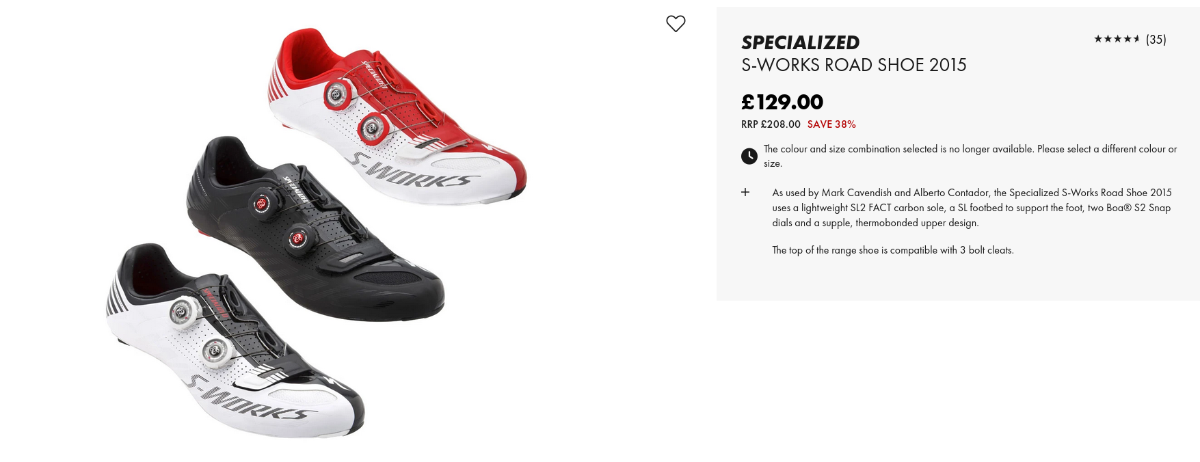Click the clock availability icon

point(749,156)
